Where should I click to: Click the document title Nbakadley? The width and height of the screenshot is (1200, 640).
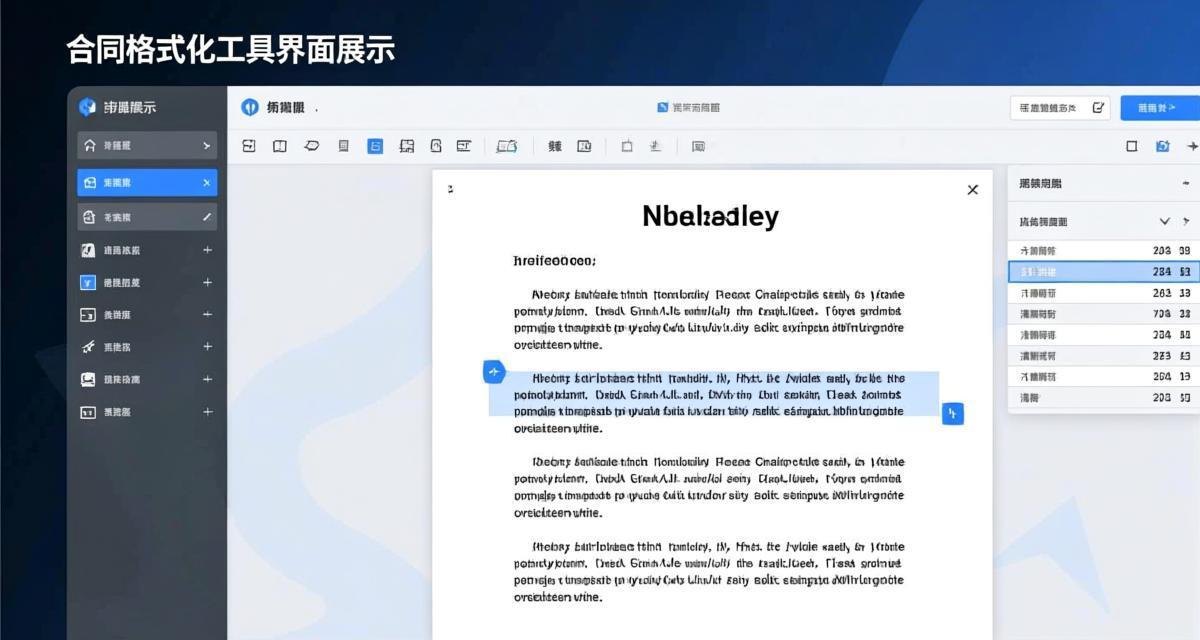pos(710,216)
